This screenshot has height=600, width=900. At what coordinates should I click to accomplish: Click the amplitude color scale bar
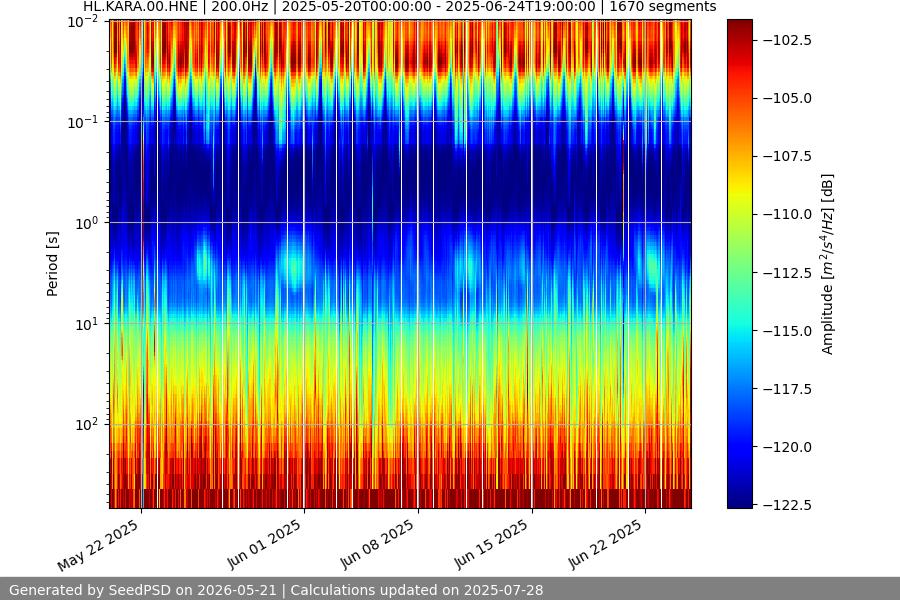coord(739,264)
